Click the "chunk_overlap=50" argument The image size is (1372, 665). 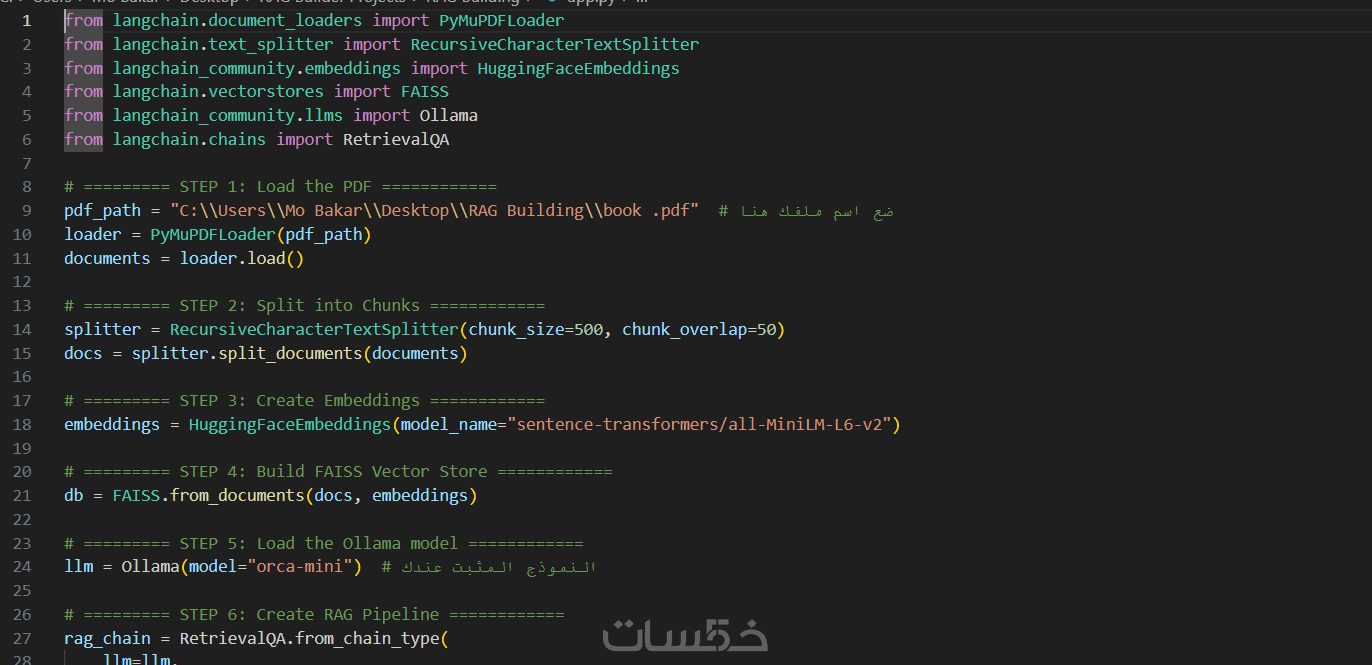click(699, 329)
